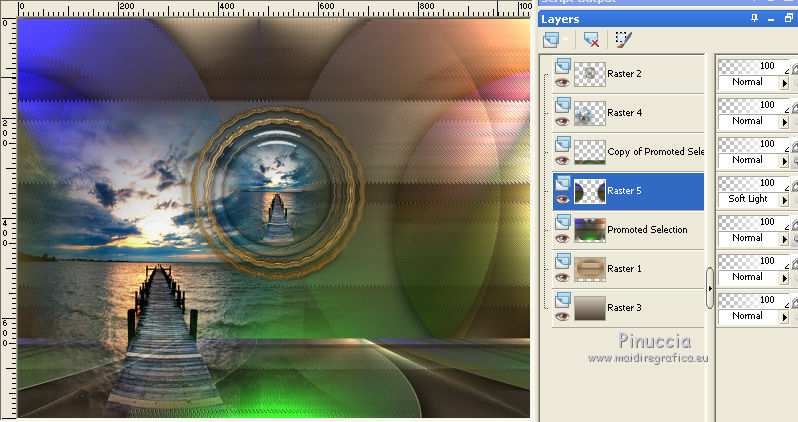Viewport: 798px width, 422px height.
Task: Adjust Promoted Selection opacity slider
Action: [x=753, y=222]
